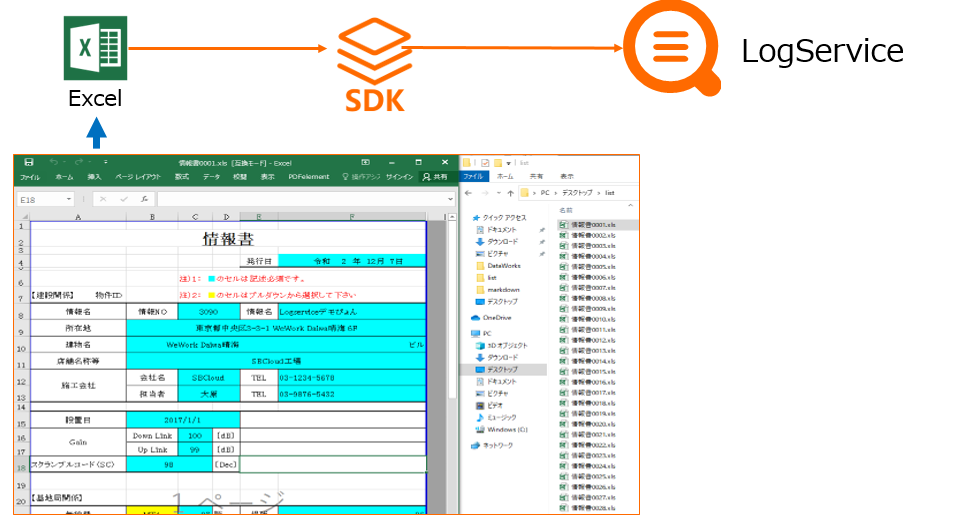968x517 pixels.
Task: Click the Explorer up-one-level arrow
Action: (x=511, y=193)
